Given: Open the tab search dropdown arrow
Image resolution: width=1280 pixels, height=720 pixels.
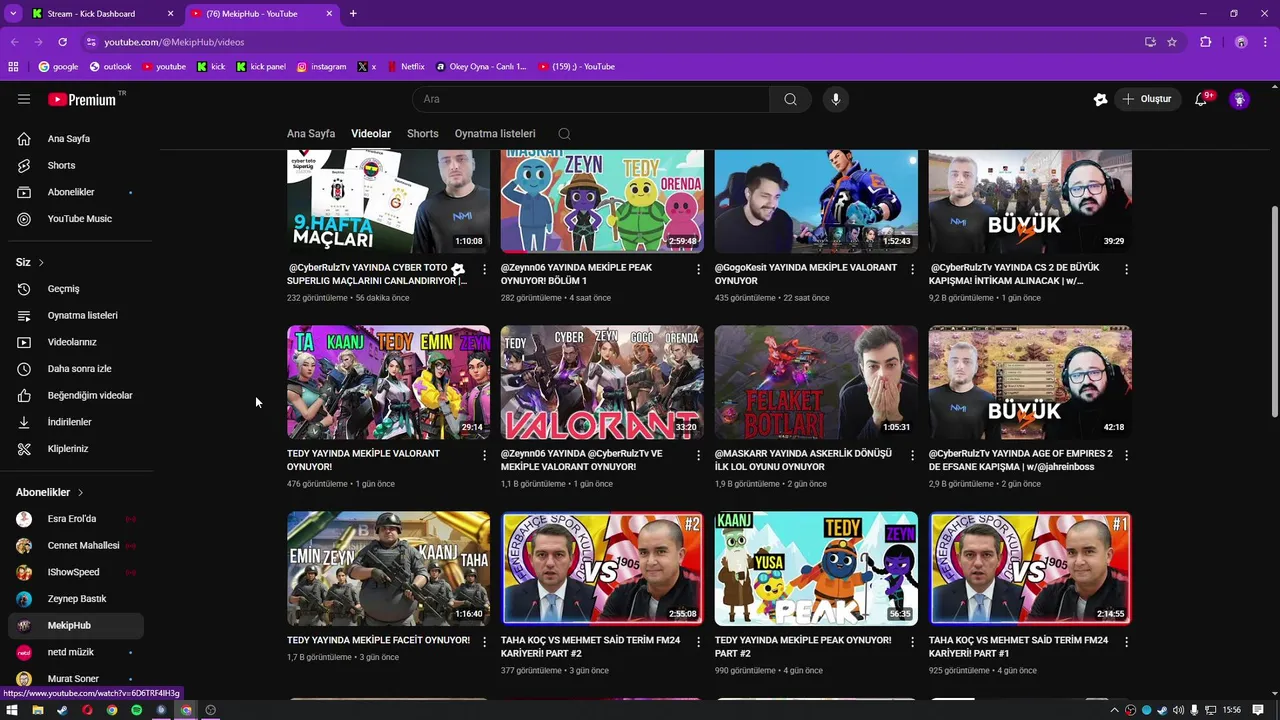Looking at the screenshot, I should 13,14.
